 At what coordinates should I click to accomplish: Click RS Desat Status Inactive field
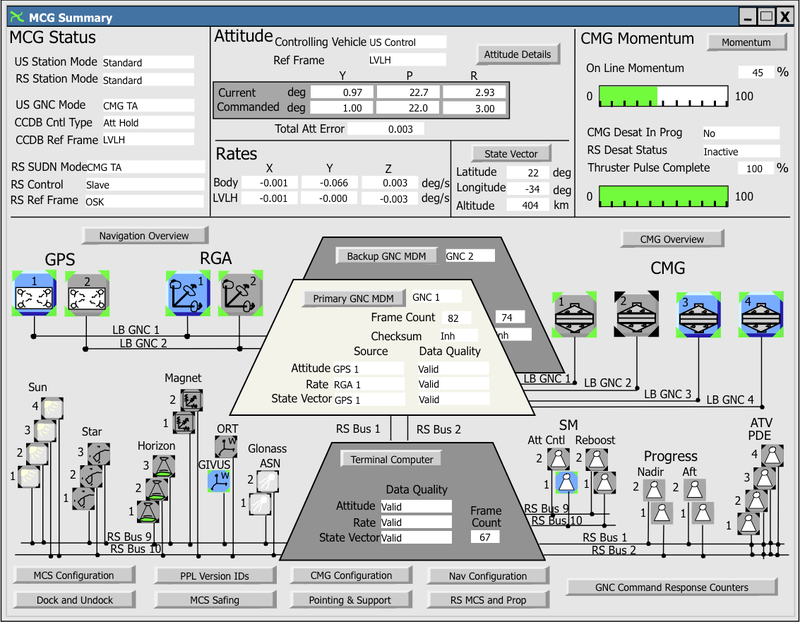[x=741, y=152]
